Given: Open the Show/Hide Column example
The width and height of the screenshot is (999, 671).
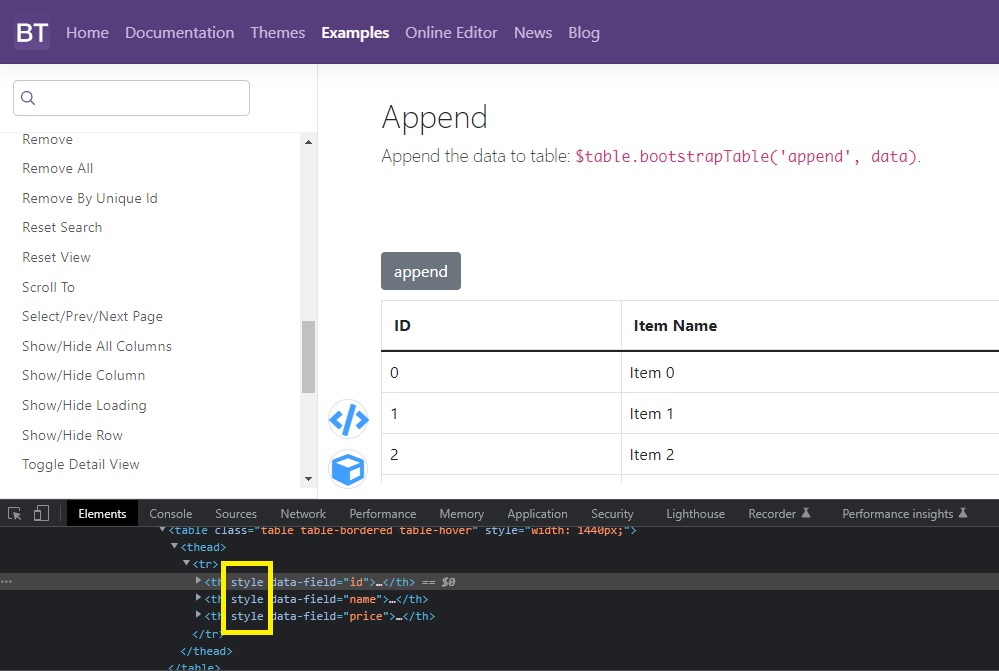Looking at the screenshot, I should pyautogui.click(x=83, y=375).
